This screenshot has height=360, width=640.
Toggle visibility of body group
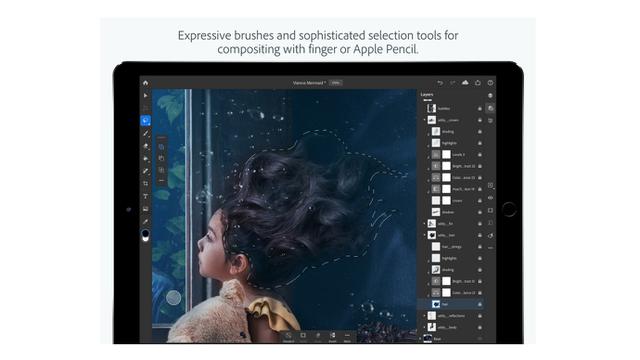click(x=480, y=327)
